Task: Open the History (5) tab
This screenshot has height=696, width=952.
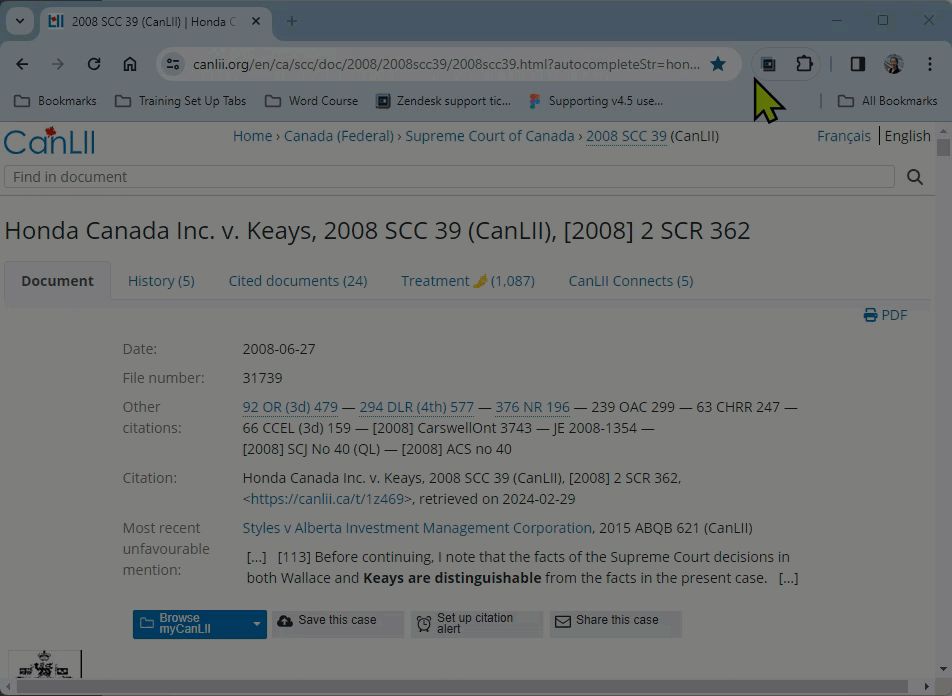Action: [x=161, y=281]
